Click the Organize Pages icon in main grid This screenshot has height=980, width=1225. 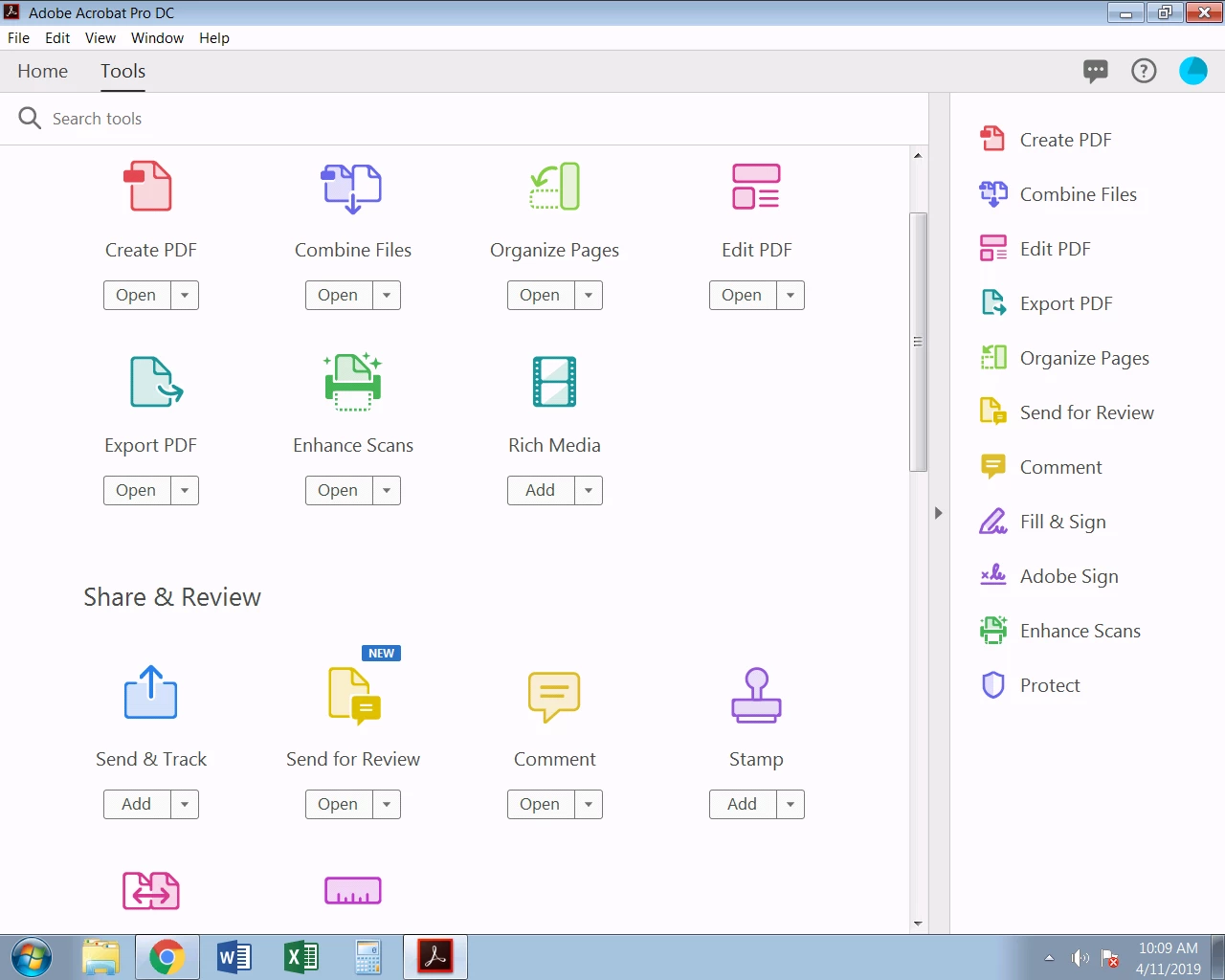pyautogui.click(x=555, y=187)
